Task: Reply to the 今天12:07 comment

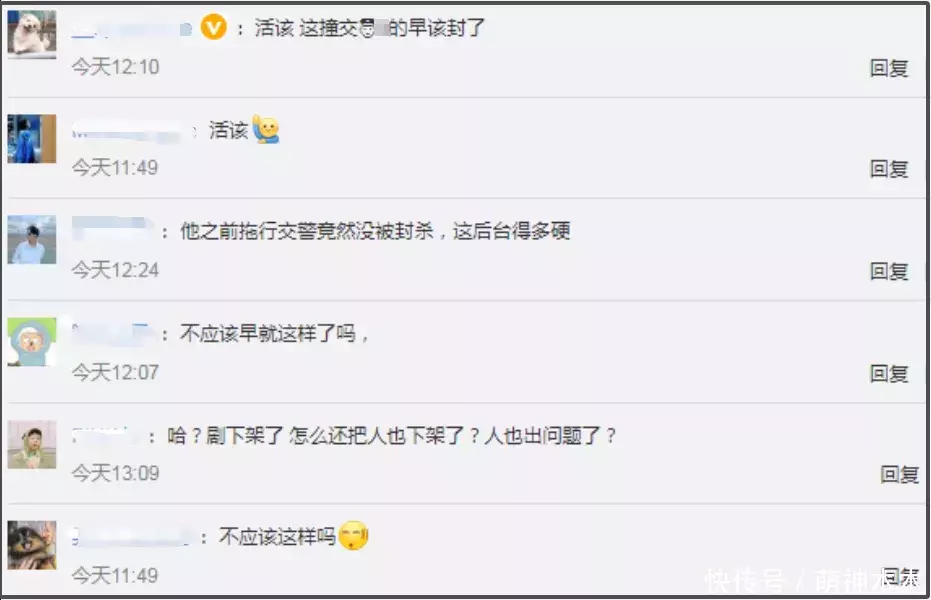Action: pos(889,373)
